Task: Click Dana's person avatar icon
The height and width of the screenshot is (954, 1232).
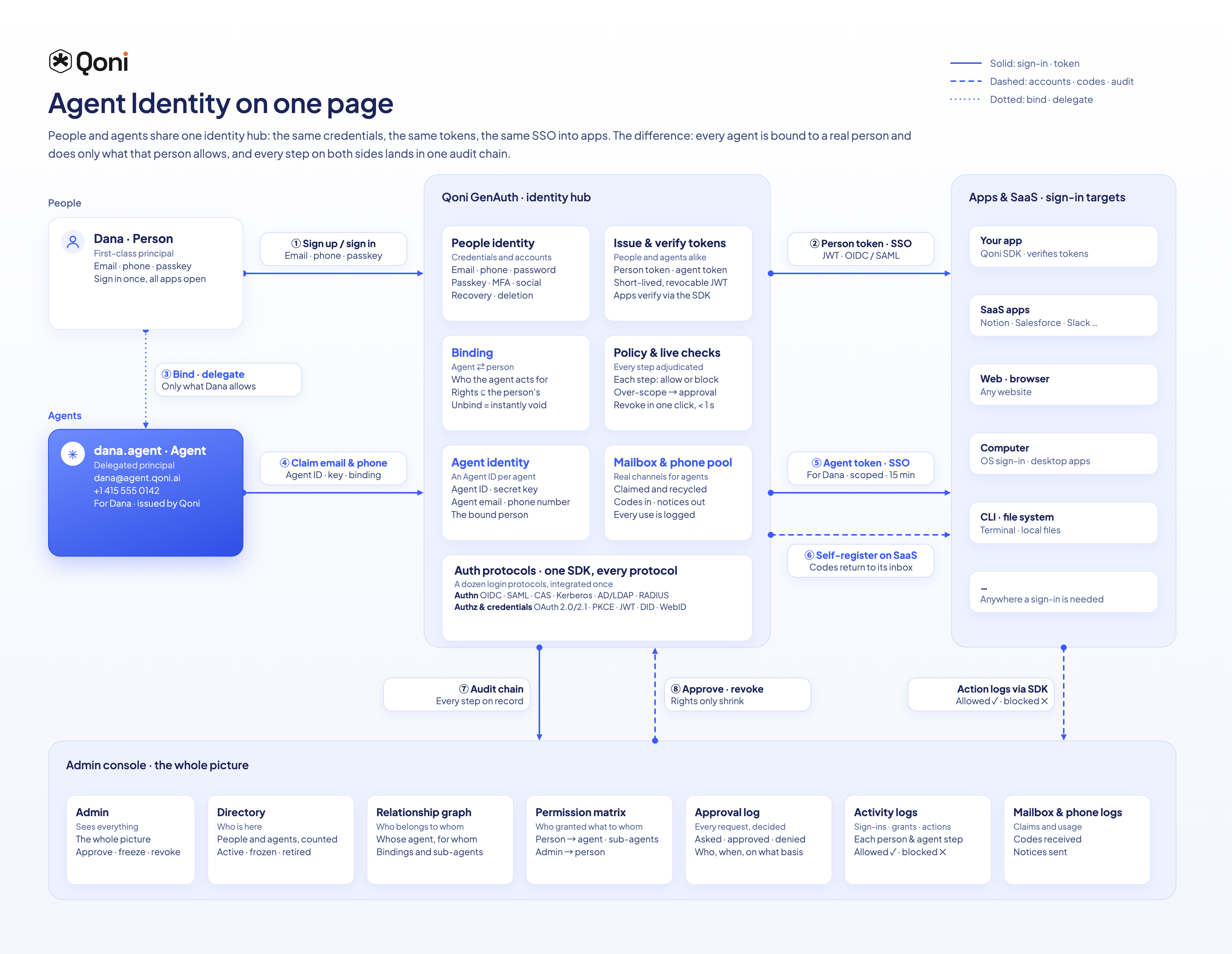Action: pos(73,242)
